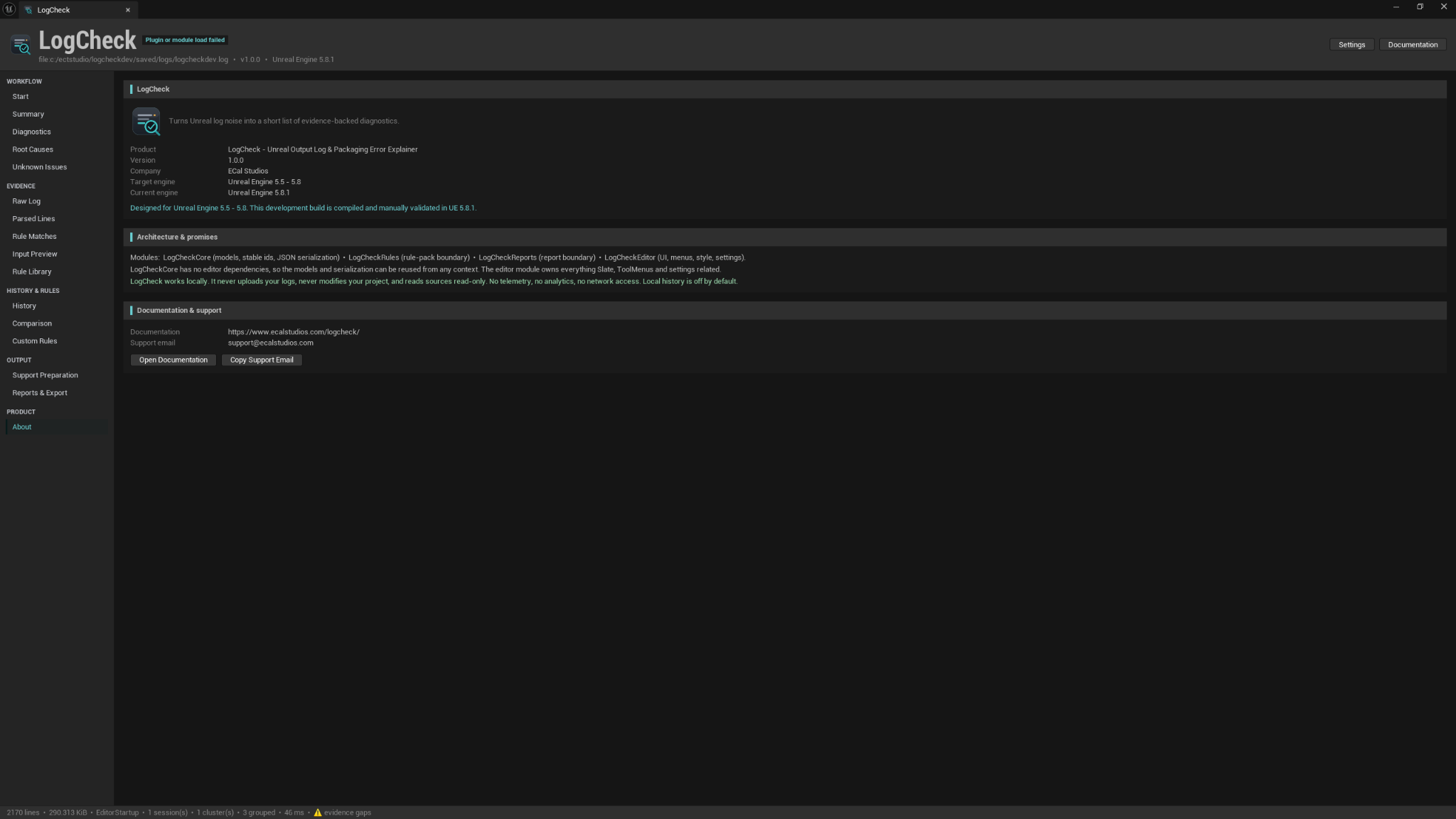The height and width of the screenshot is (819, 1456).
Task: Click the 'ECal Studios' company value
Action: 248,171
